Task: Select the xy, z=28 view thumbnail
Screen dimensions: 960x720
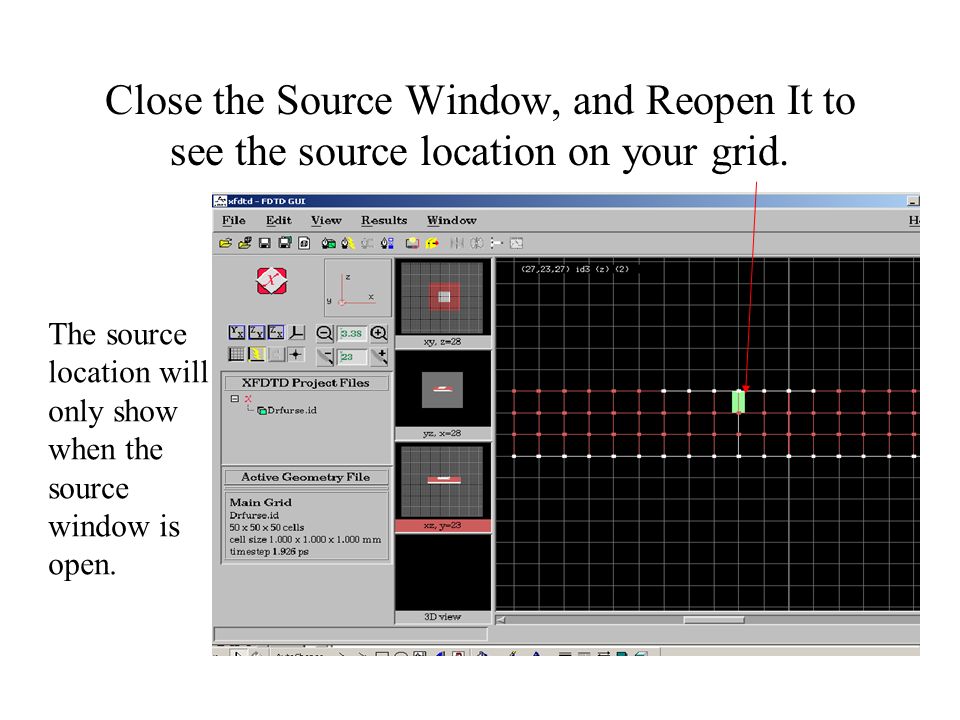Action: 443,297
